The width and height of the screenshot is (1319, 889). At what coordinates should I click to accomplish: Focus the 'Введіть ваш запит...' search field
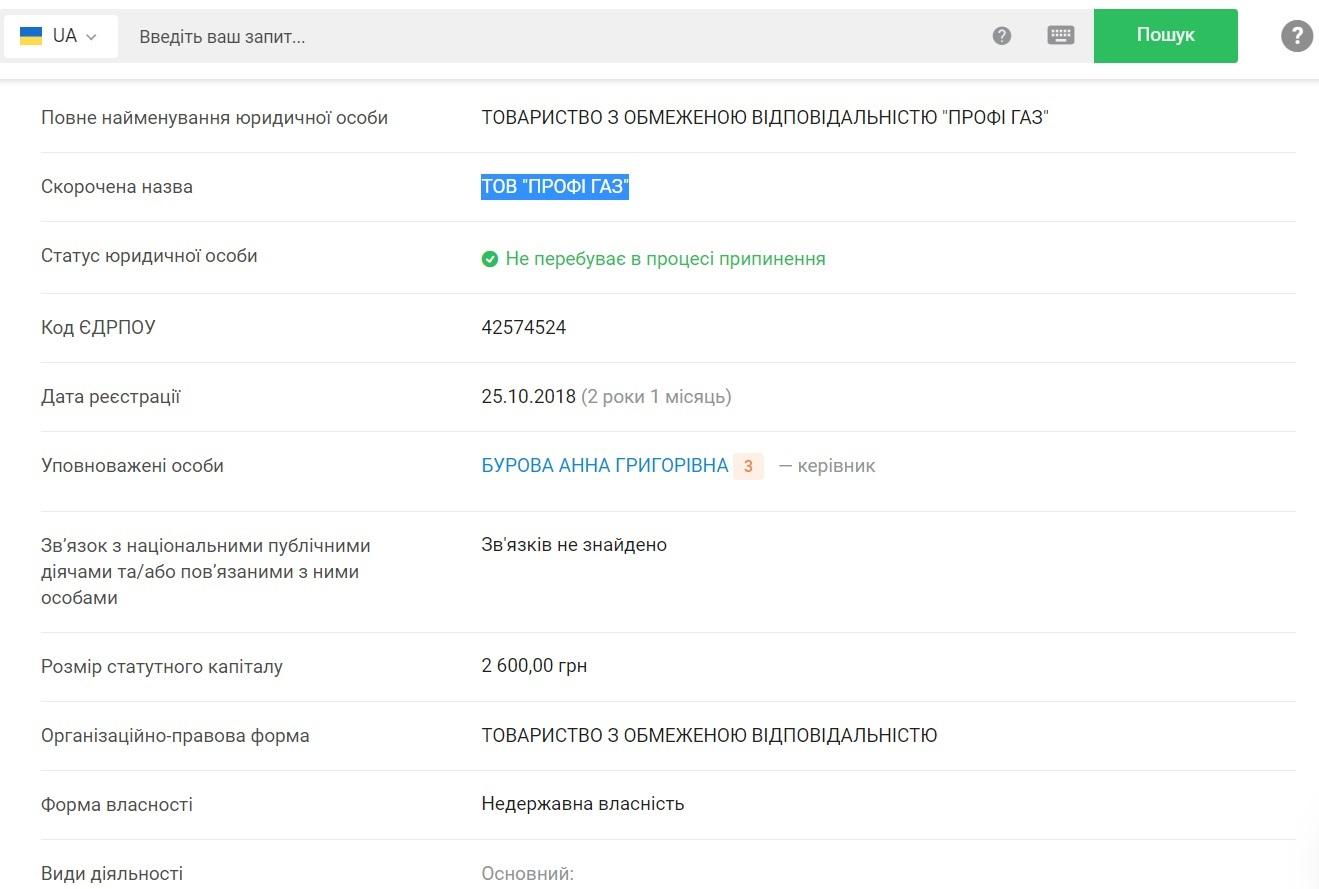pos(550,37)
